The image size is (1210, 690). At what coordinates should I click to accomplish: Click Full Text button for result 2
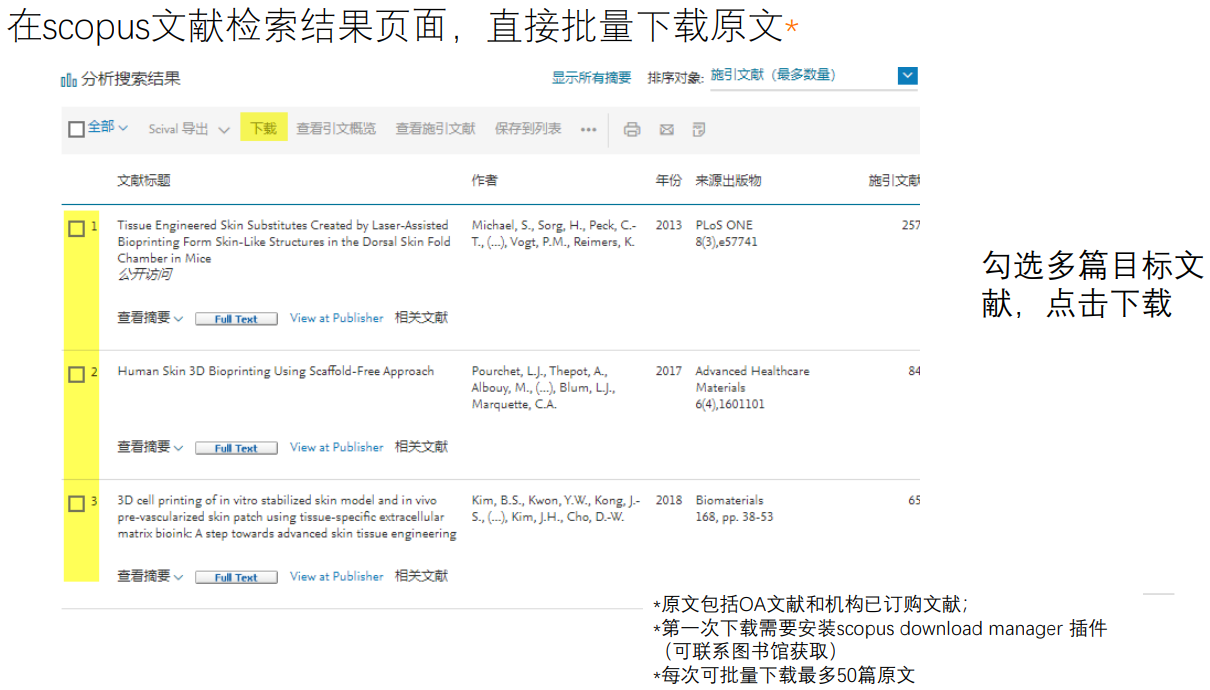[236, 448]
